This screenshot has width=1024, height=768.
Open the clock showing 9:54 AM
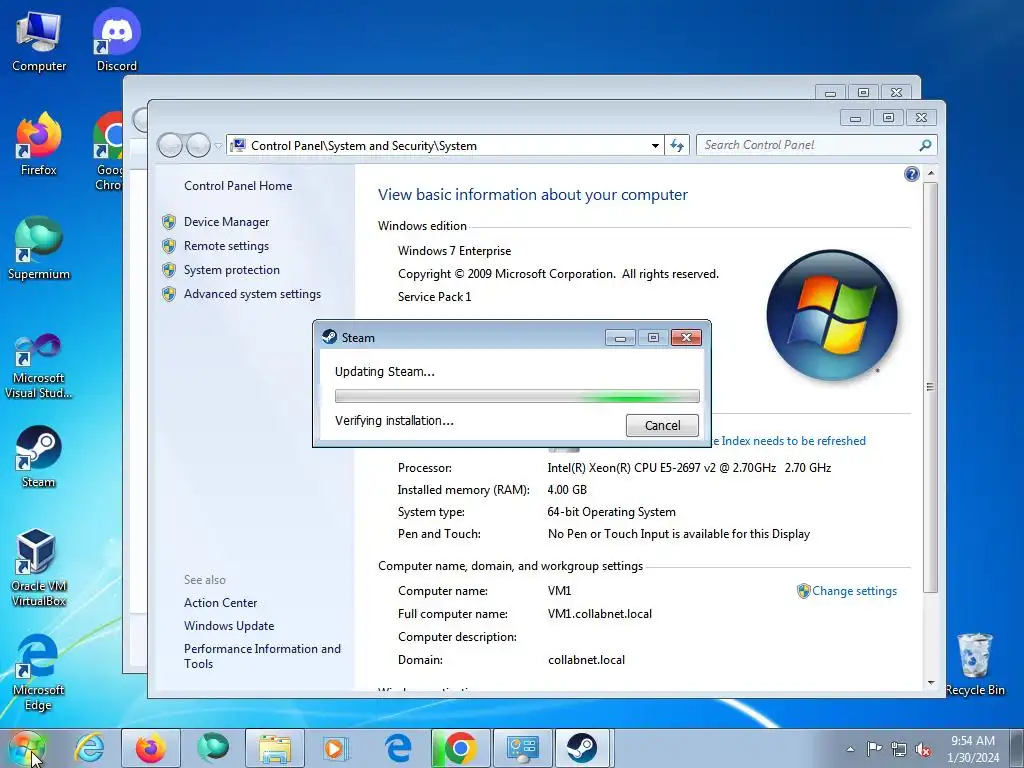973,748
